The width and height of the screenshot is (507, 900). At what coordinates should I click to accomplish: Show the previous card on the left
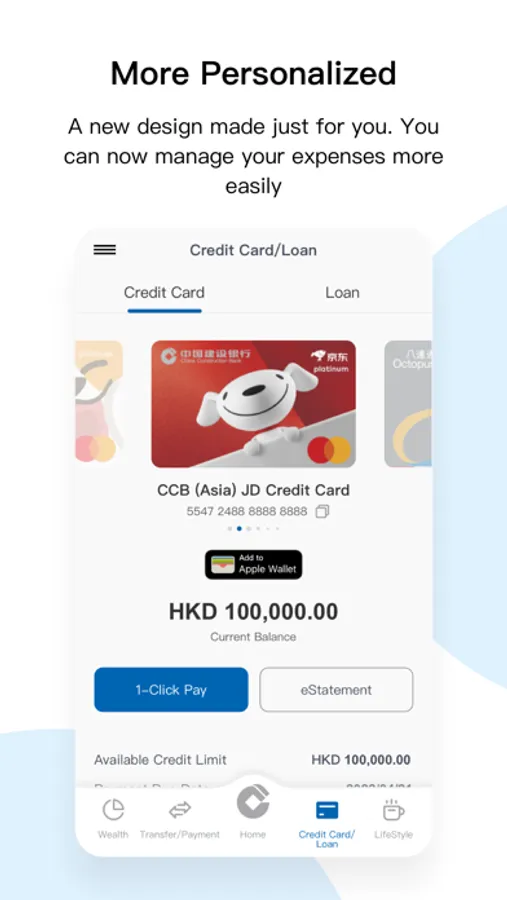click(99, 402)
